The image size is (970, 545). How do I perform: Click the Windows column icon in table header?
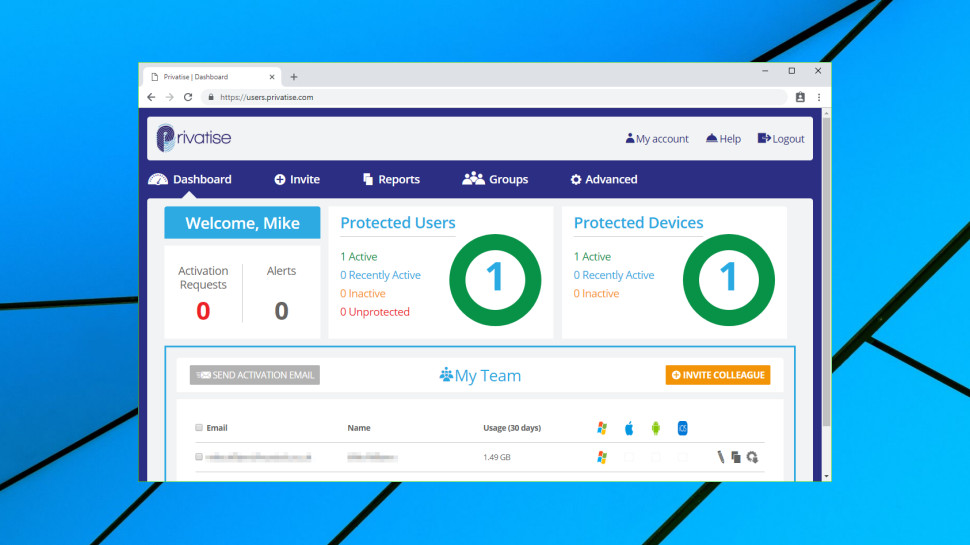[602, 428]
